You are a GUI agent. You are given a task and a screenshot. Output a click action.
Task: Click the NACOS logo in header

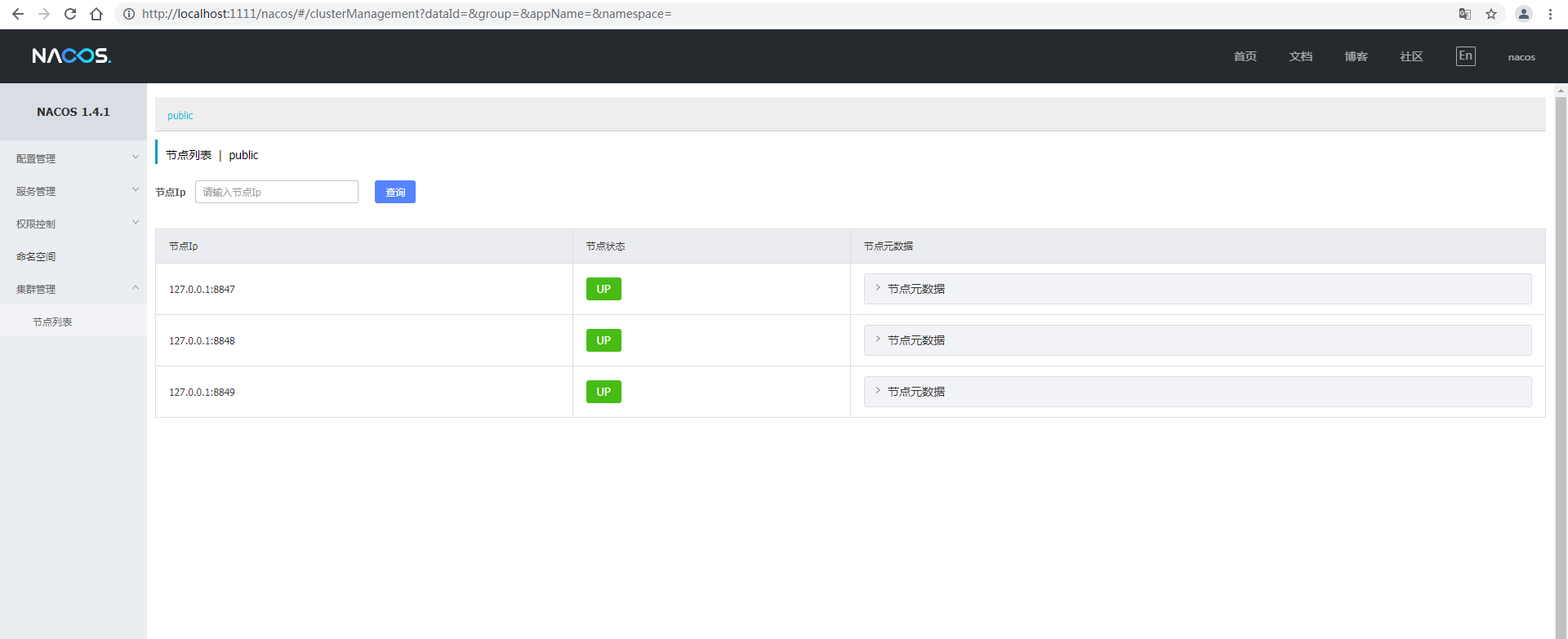[x=72, y=55]
